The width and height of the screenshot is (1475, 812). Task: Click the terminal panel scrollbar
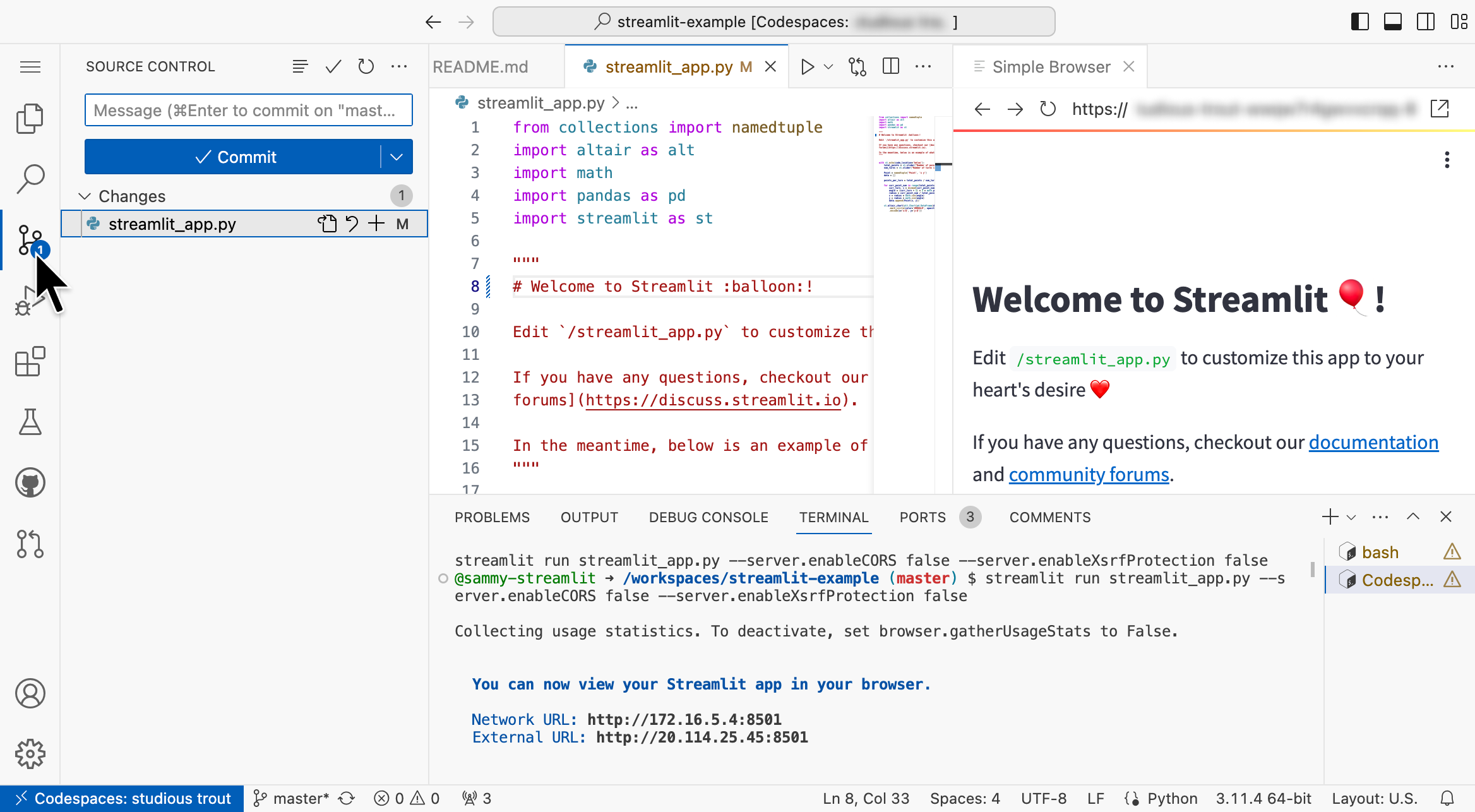(x=1313, y=570)
